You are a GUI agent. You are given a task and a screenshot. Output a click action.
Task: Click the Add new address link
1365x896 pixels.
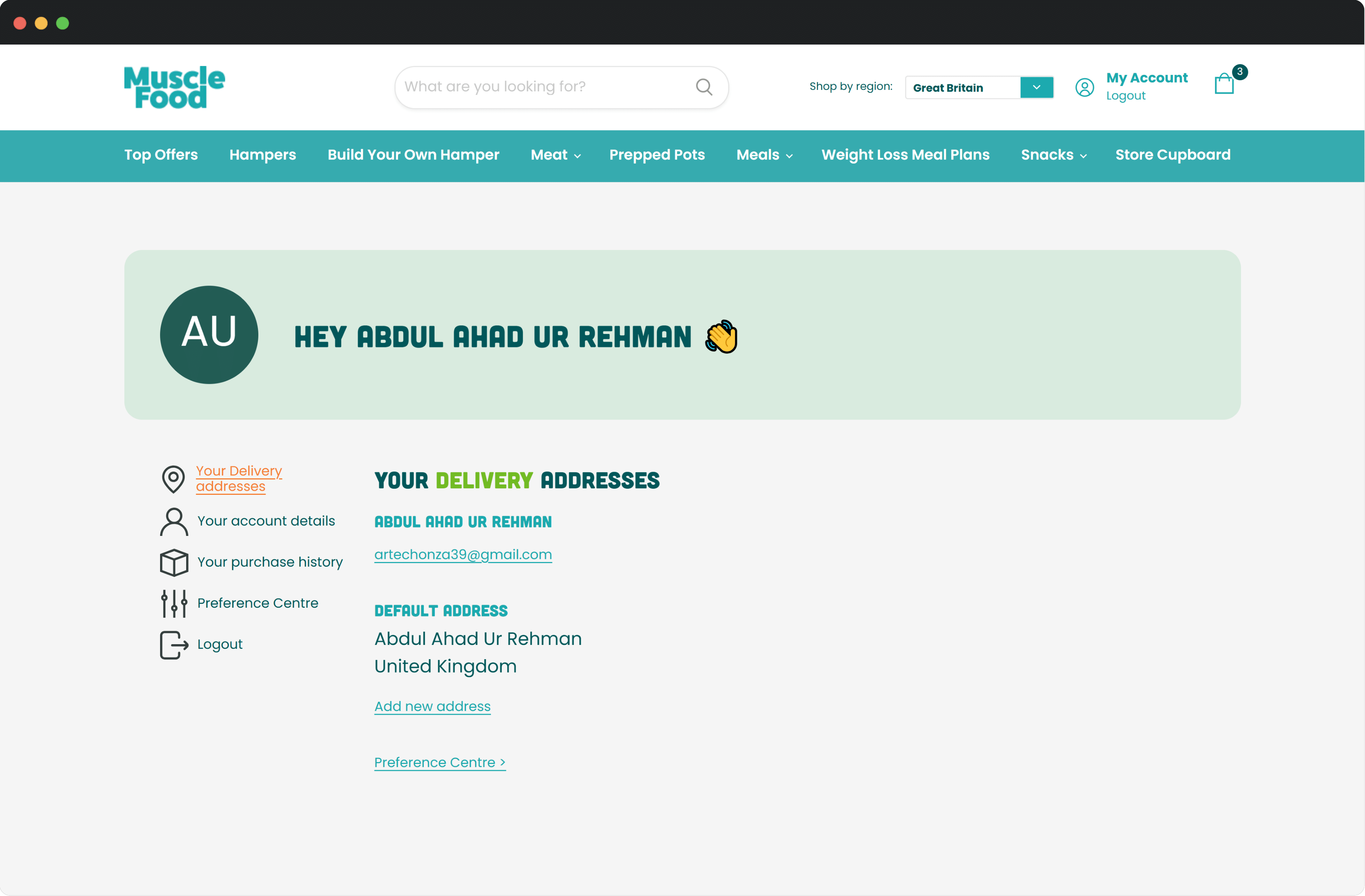(x=433, y=706)
